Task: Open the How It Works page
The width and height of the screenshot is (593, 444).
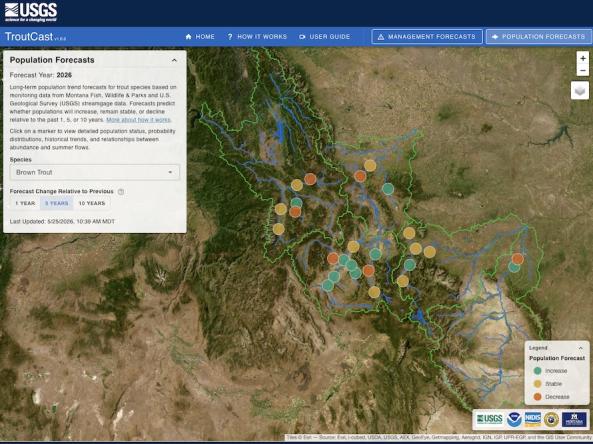Action: click(x=257, y=37)
